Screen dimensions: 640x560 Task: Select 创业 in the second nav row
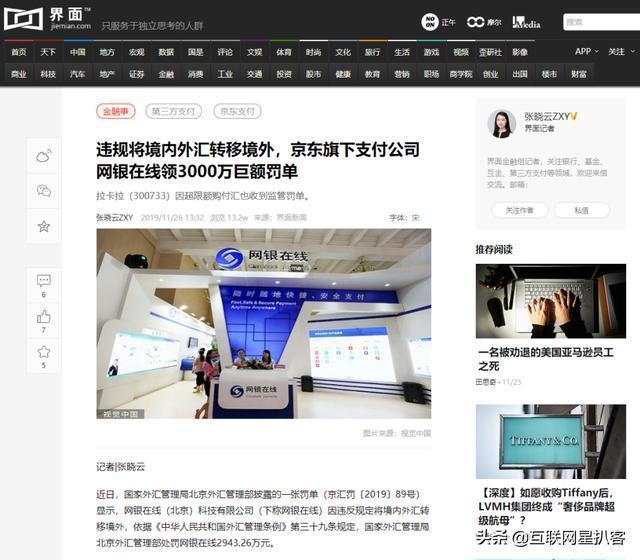pyautogui.click(x=490, y=74)
